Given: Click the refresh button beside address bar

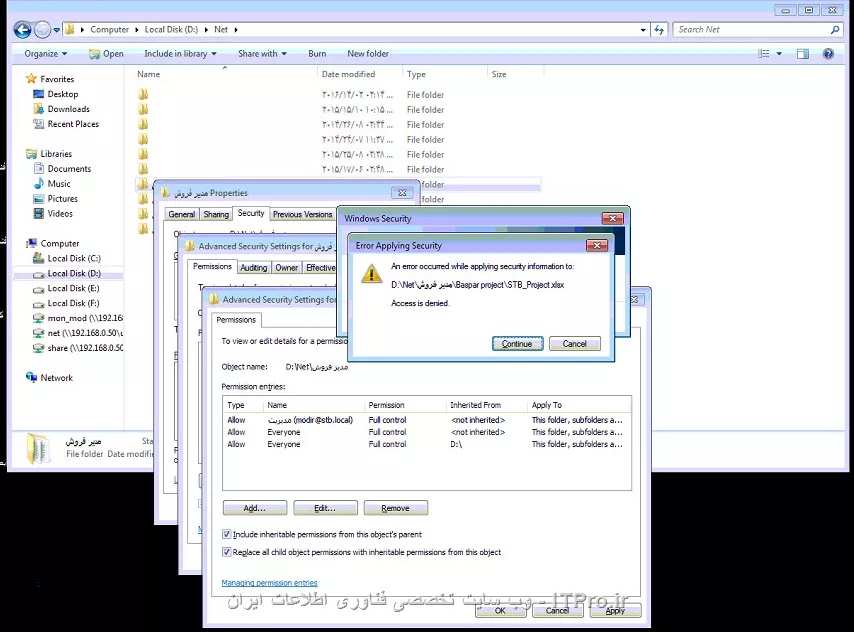Looking at the screenshot, I should (x=660, y=30).
